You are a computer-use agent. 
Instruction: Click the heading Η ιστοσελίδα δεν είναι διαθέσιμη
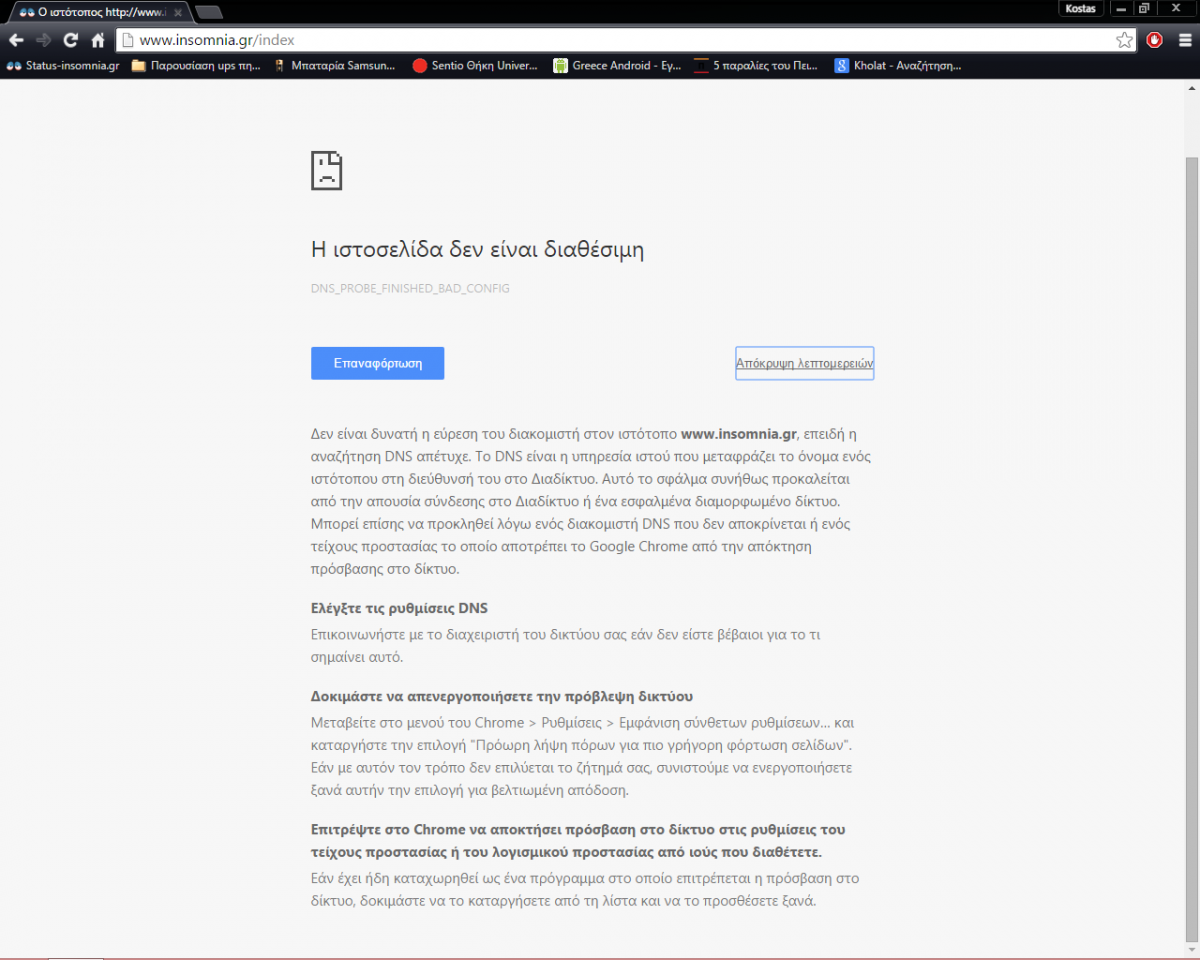(x=477, y=250)
